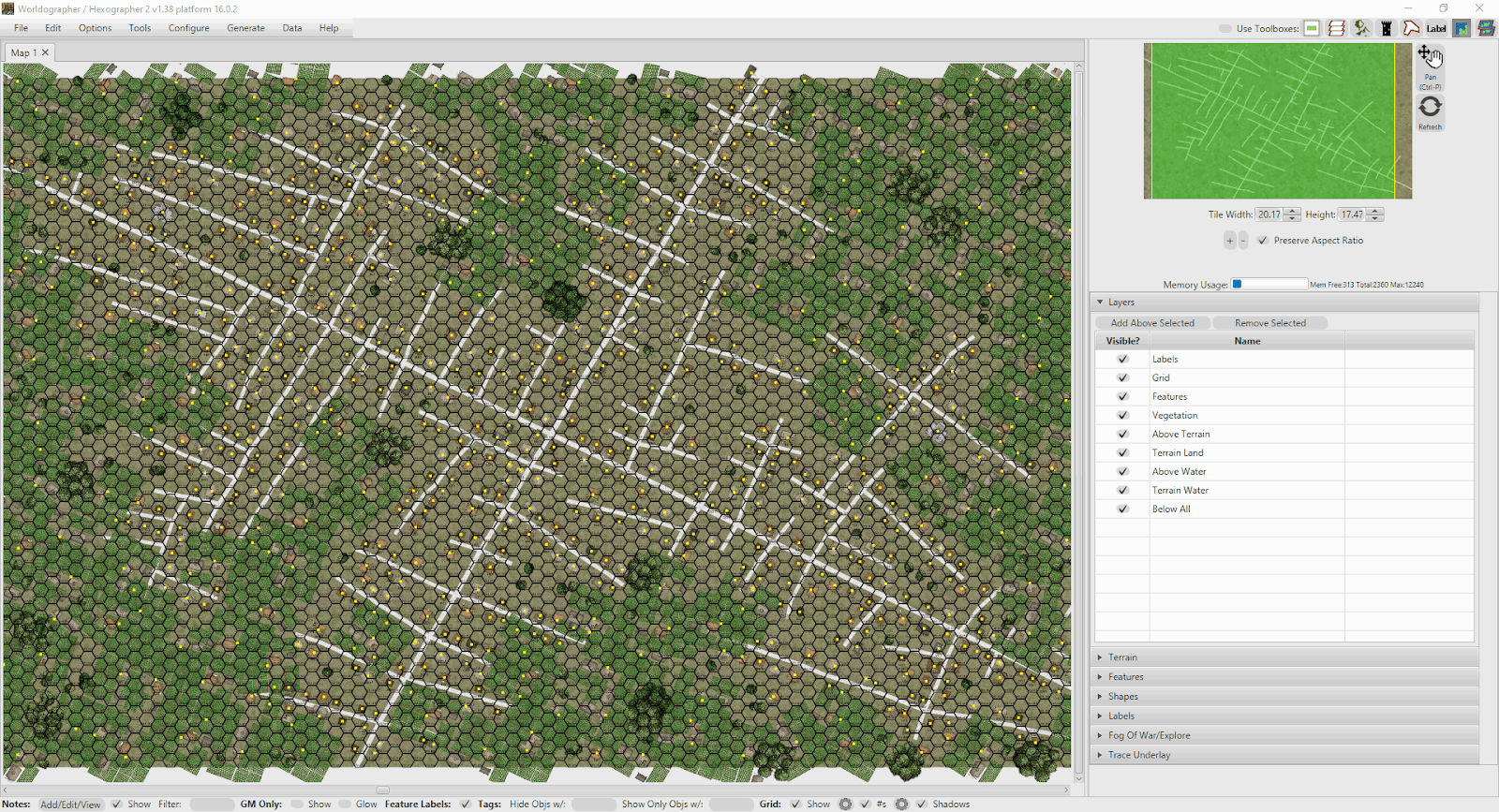Screen dimensions: 1499x812
Task: Expand the Fog Of War/Explore panel
Action: click(x=1284, y=735)
